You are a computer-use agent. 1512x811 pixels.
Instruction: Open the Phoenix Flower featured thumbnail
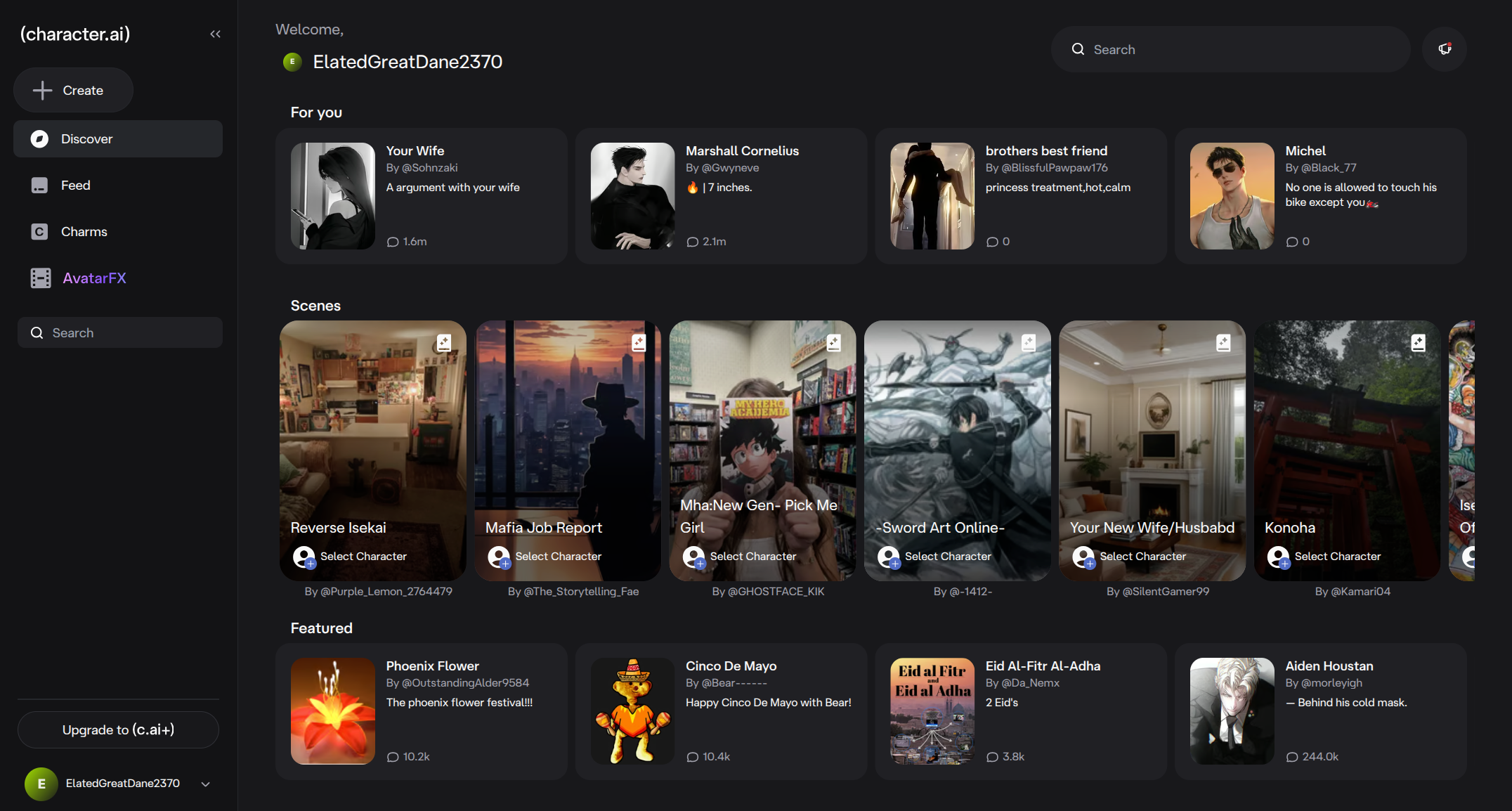point(333,711)
